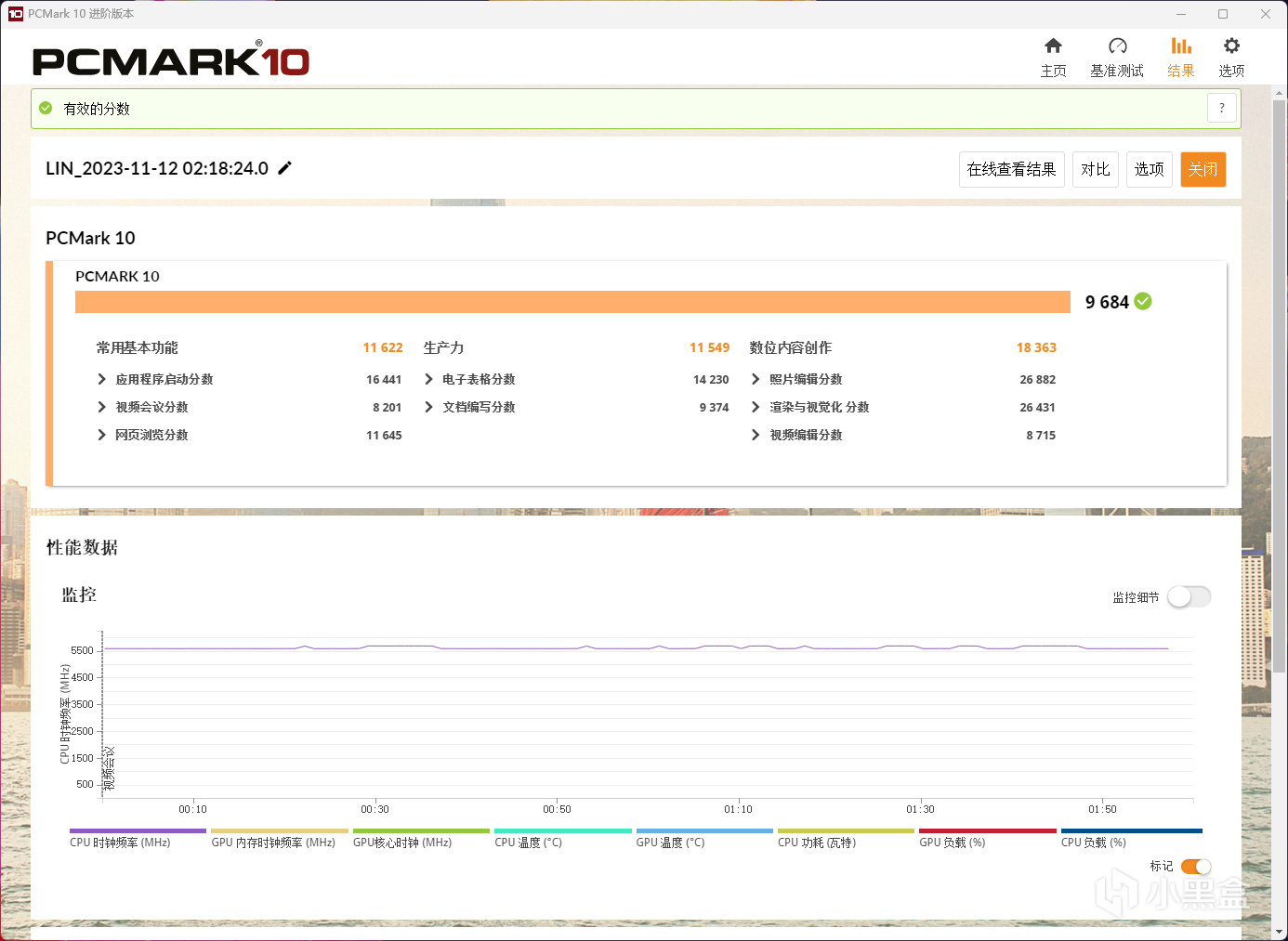This screenshot has width=1288, height=941.
Task: Click the 对比 compare button
Action: (x=1096, y=169)
